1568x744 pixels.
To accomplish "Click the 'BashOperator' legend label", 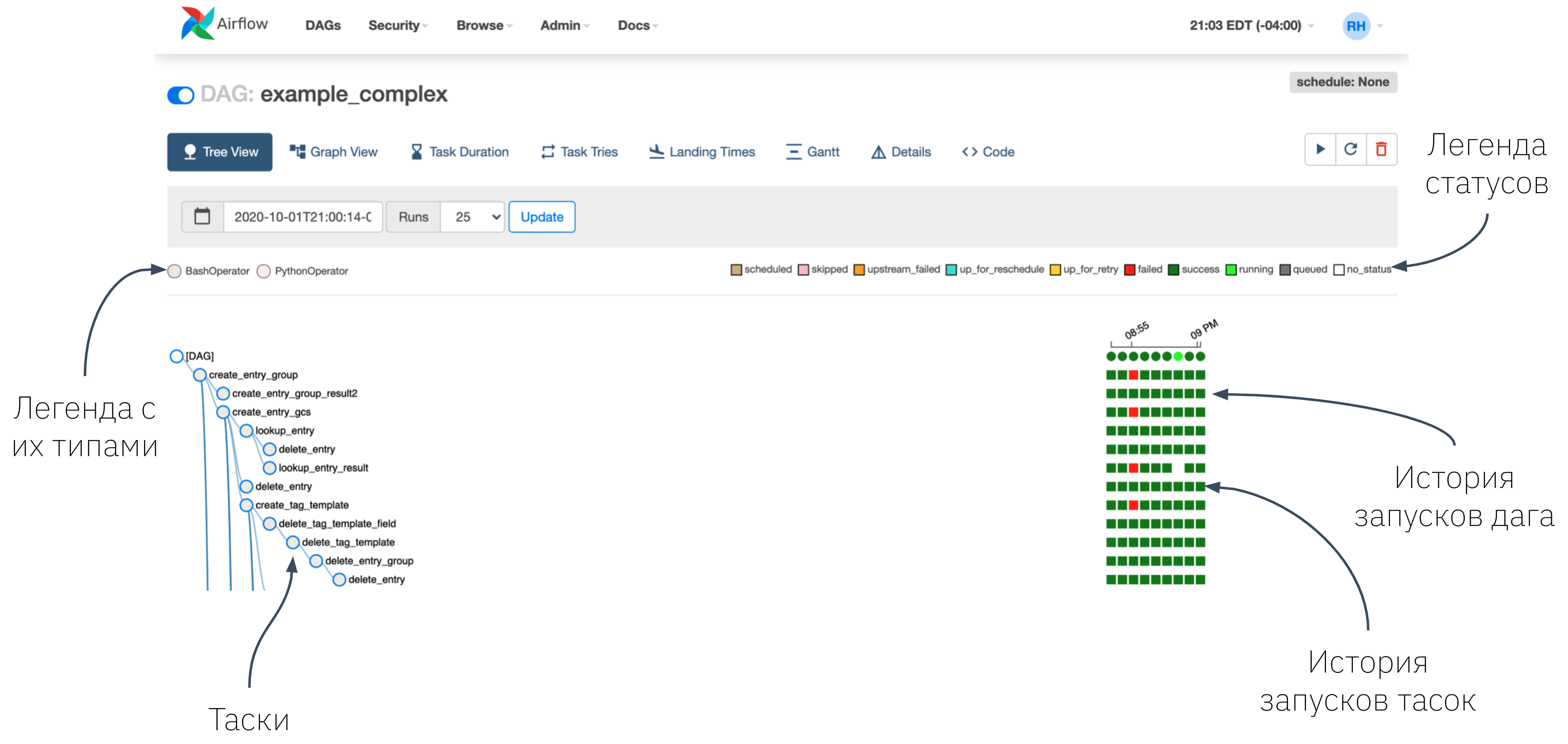I will [217, 271].
